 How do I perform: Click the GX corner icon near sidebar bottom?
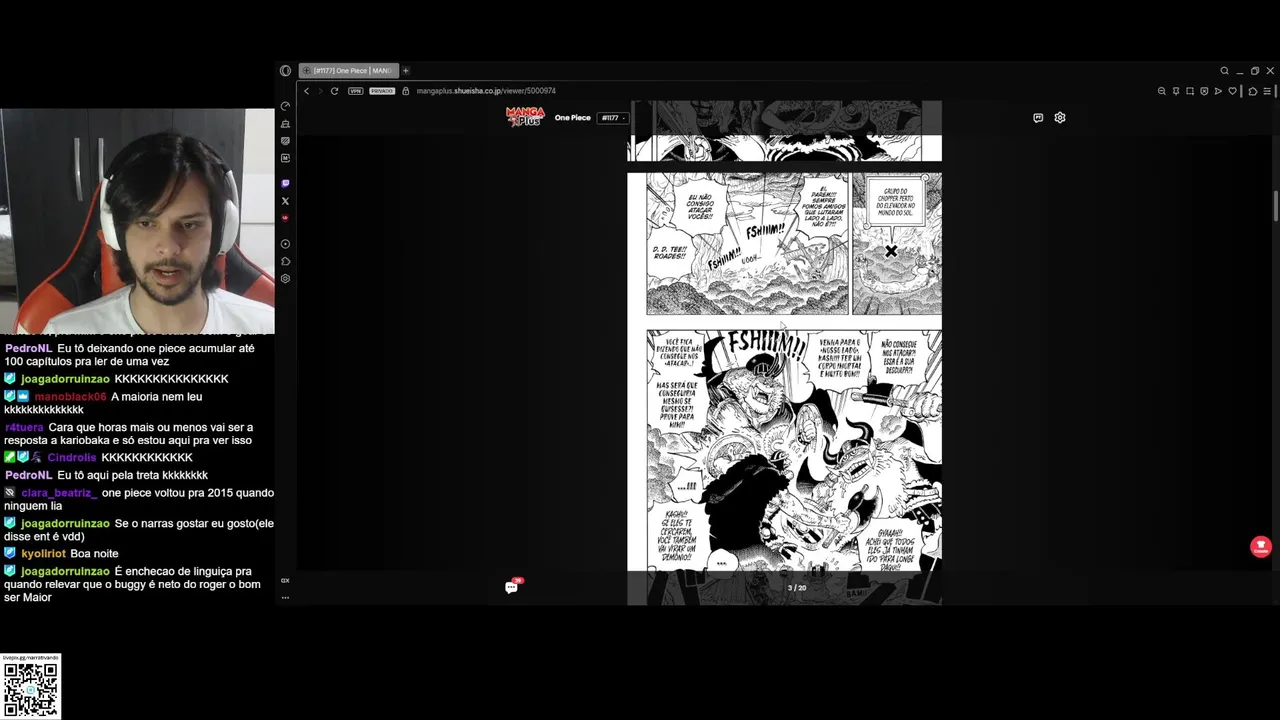point(285,580)
